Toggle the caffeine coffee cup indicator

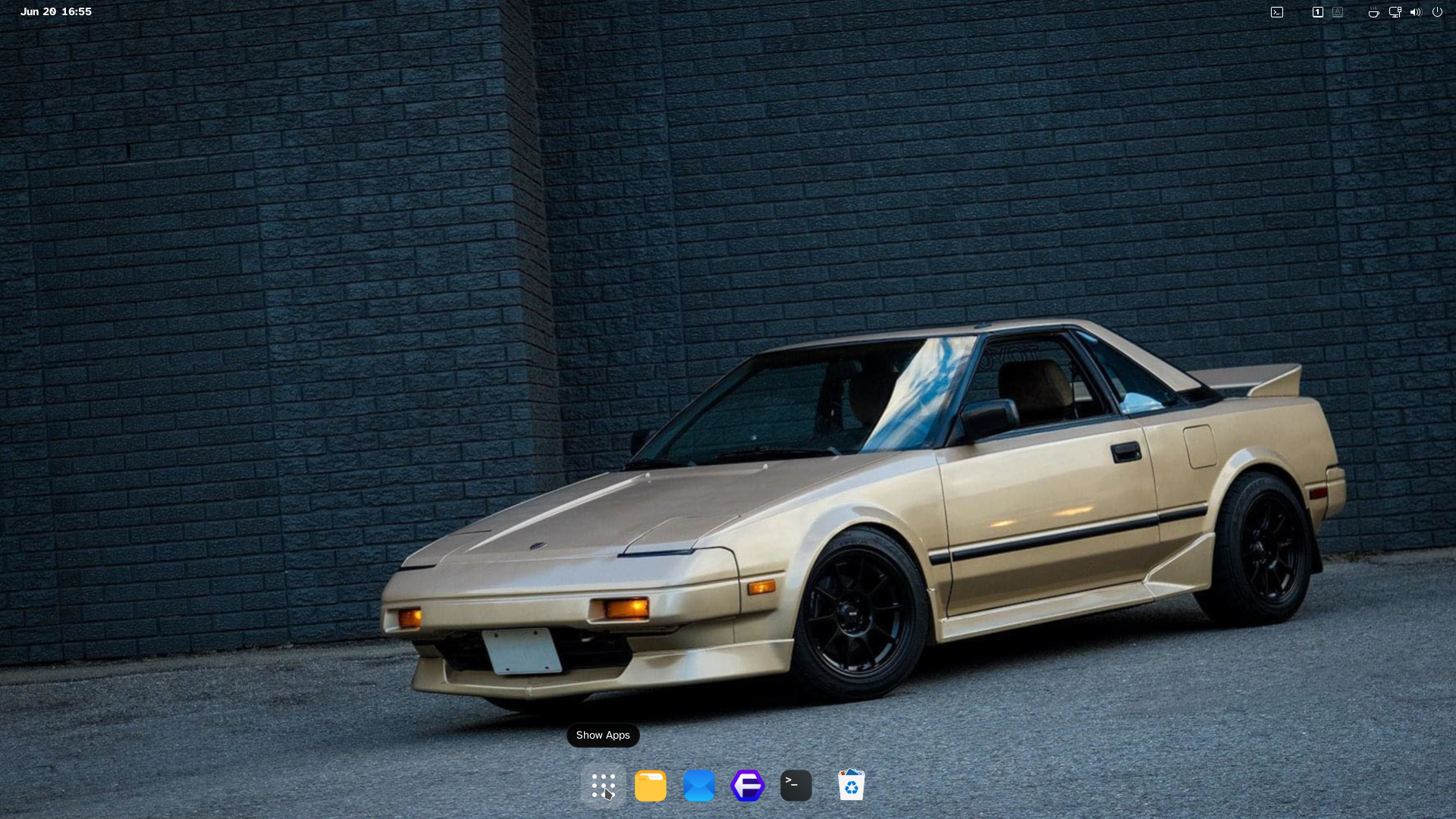coord(1373,12)
